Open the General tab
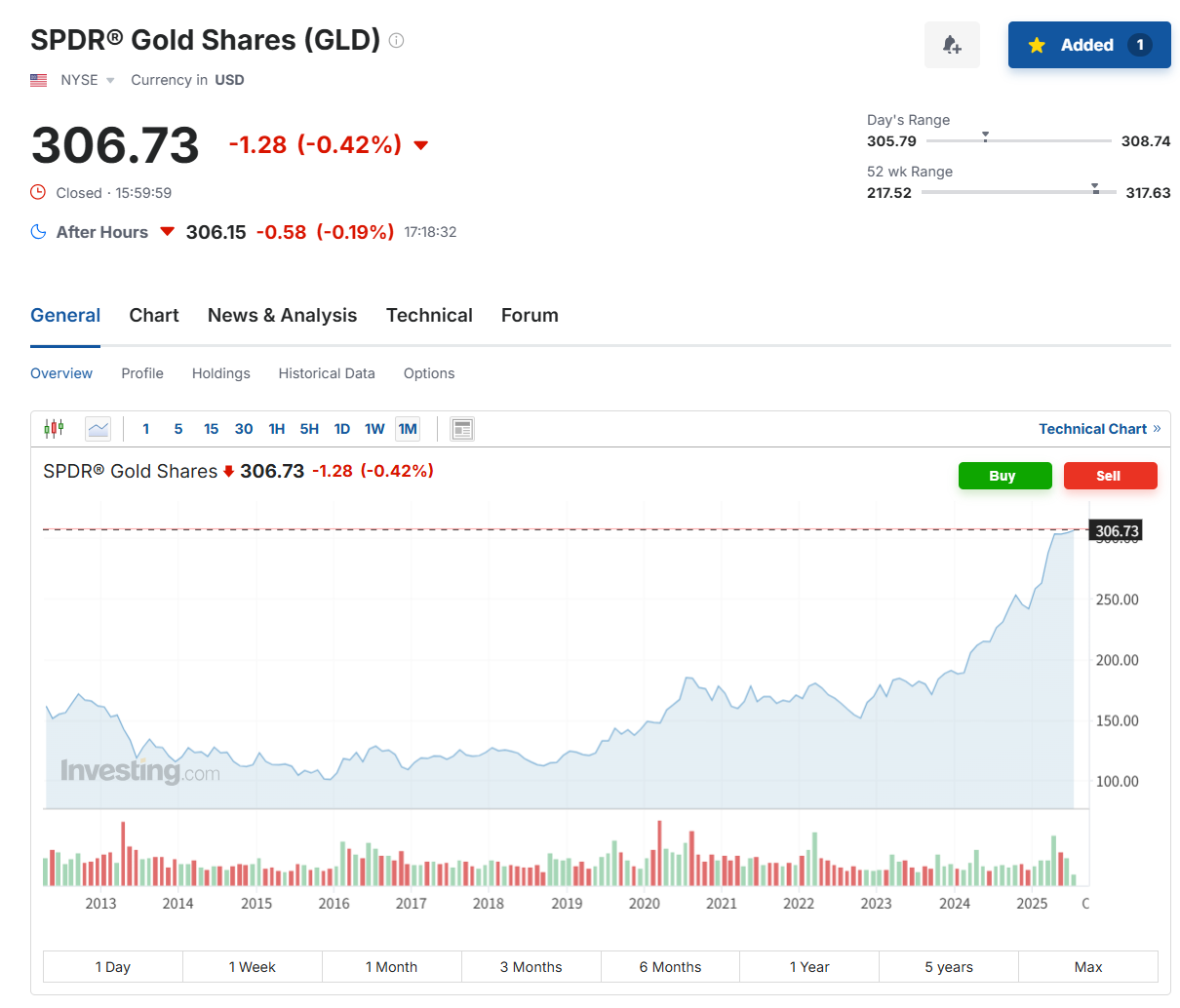Screen dimensions: 1180x1008 click(65, 315)
